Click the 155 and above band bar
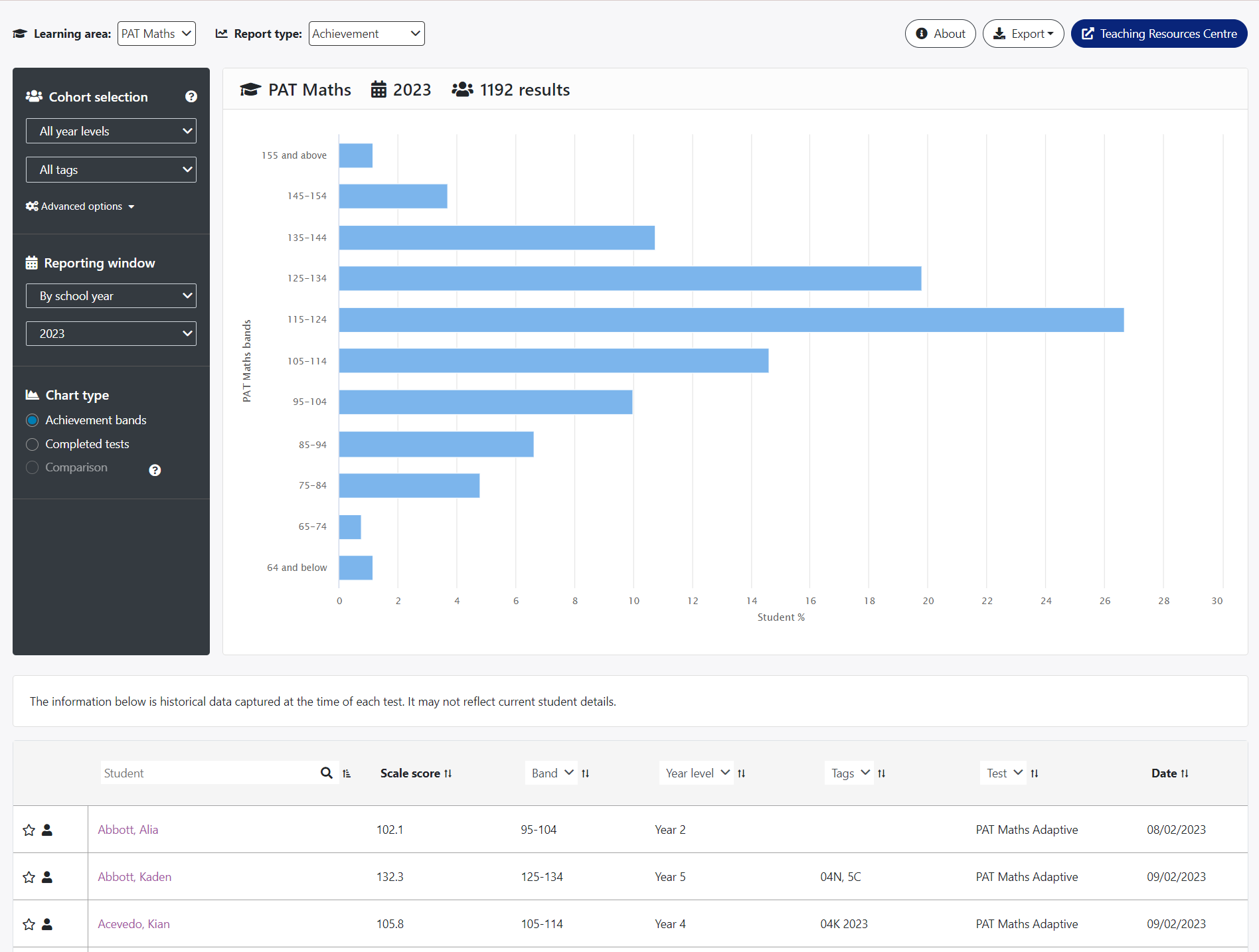This screenshot has width=1259, height=952. click(x=356, y=155)
